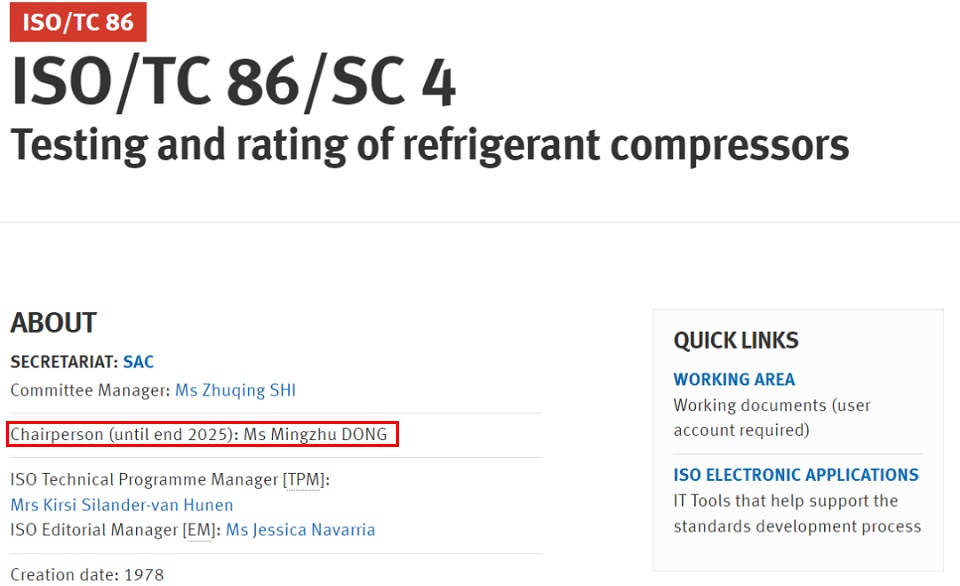Click the Testing and rating subtitle
The width and height of the screenshot is (960, 586).
tap(430, 145)
